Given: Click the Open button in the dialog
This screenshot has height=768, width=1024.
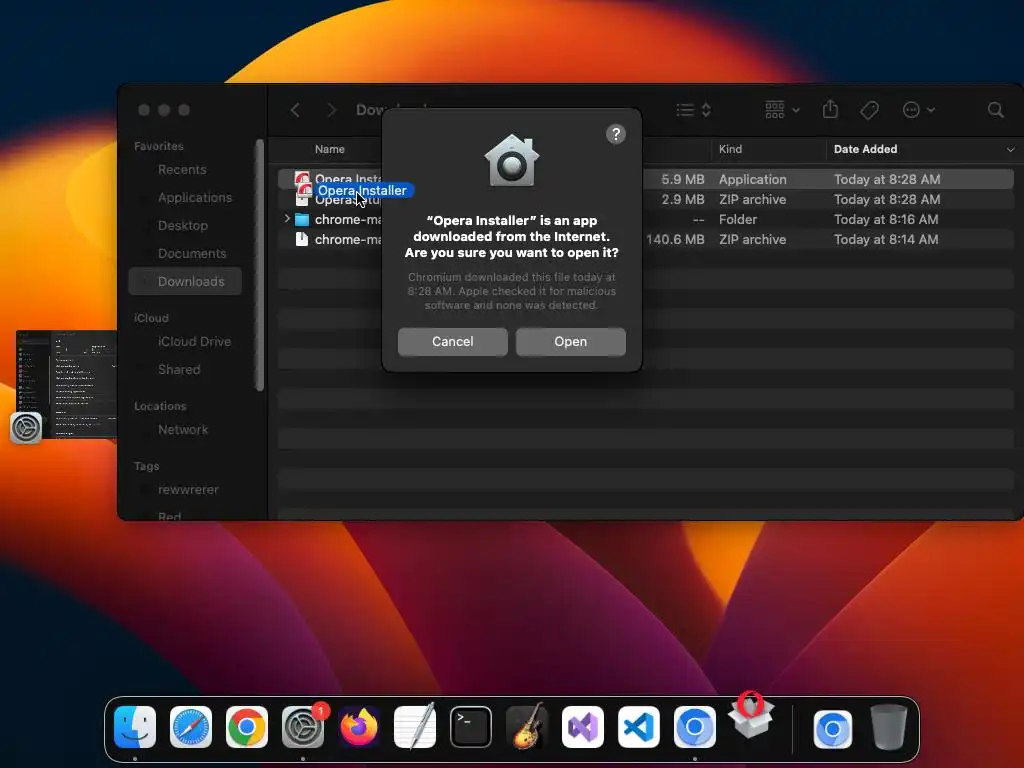Looking at the screenshot, I should pos(570,342).
